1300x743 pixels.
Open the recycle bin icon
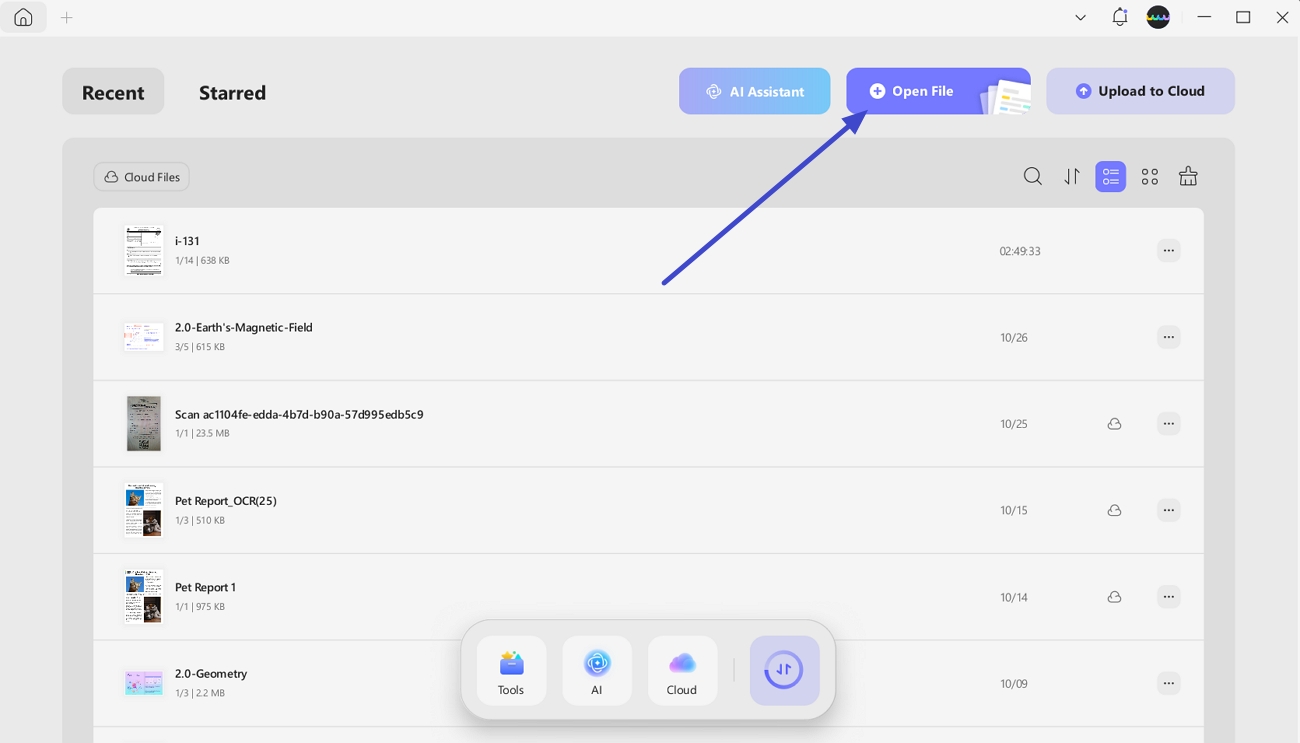click(1188, 176)
